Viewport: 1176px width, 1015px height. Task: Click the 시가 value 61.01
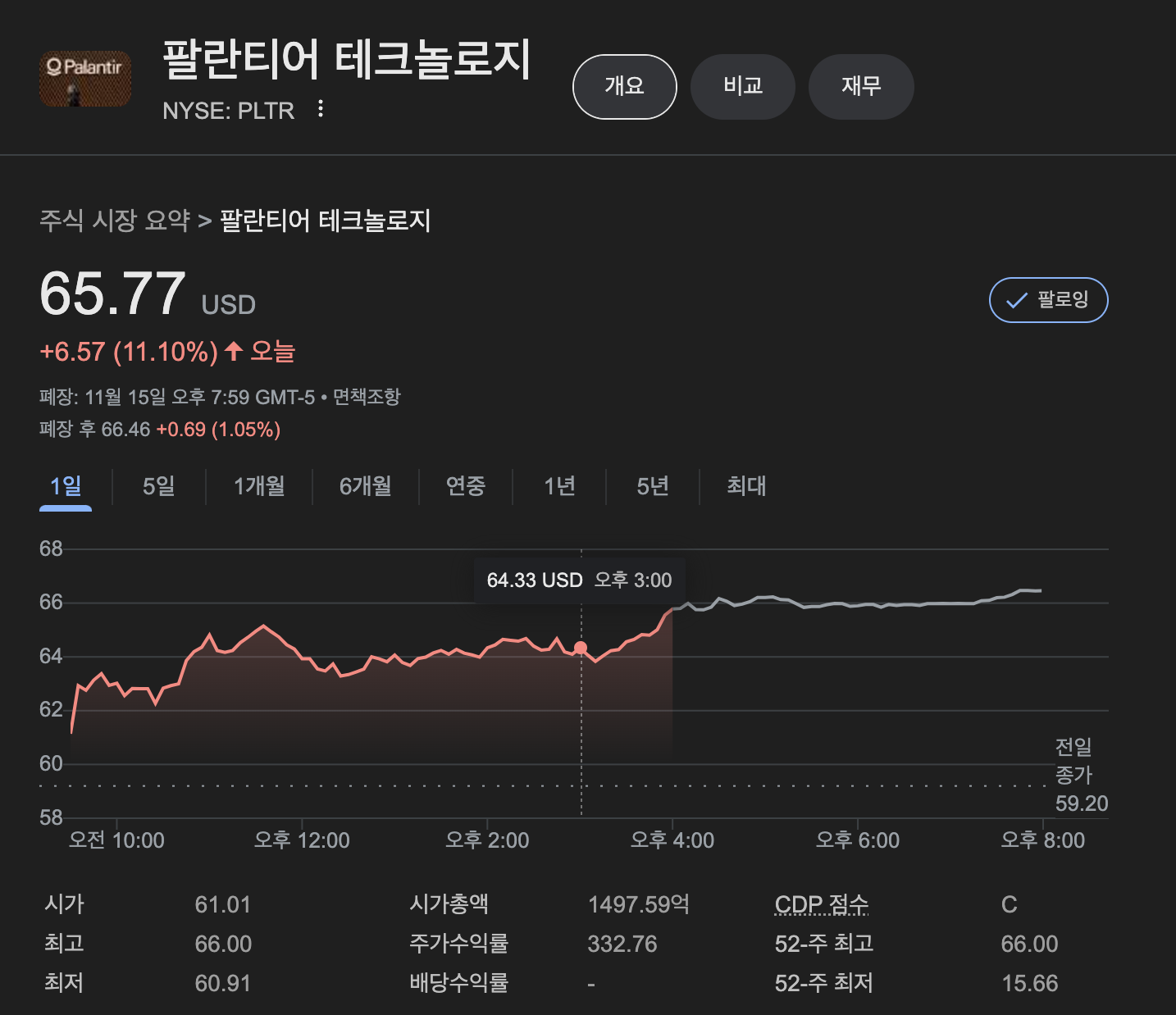click(x=222, y=904)
